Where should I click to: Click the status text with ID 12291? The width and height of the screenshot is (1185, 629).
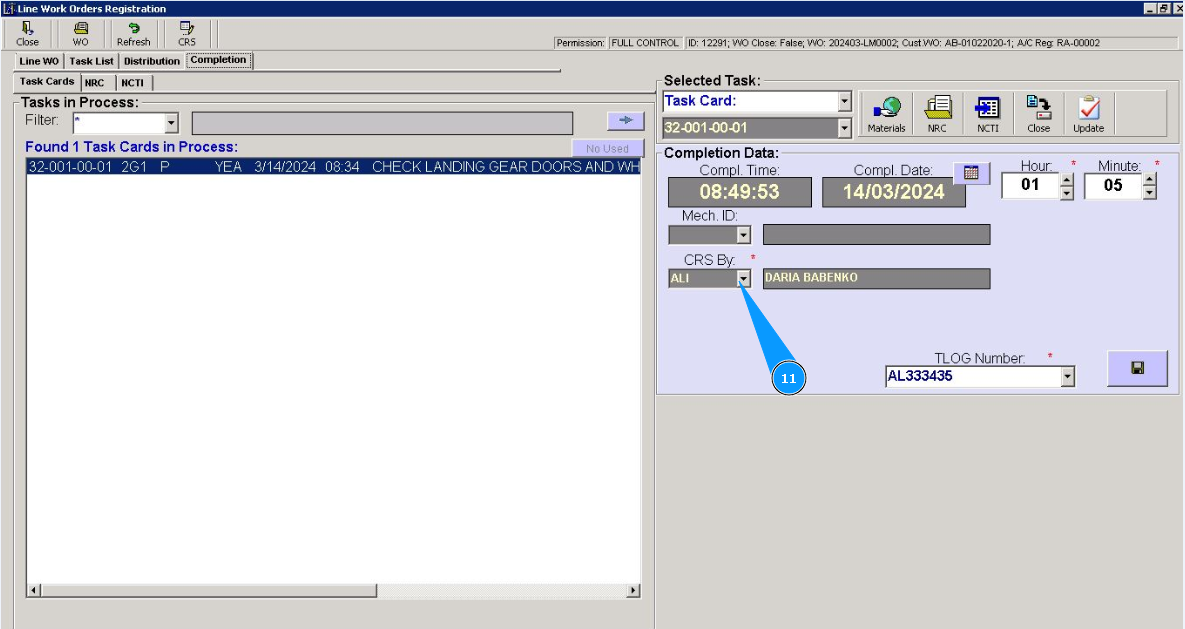tap(893, 43)
